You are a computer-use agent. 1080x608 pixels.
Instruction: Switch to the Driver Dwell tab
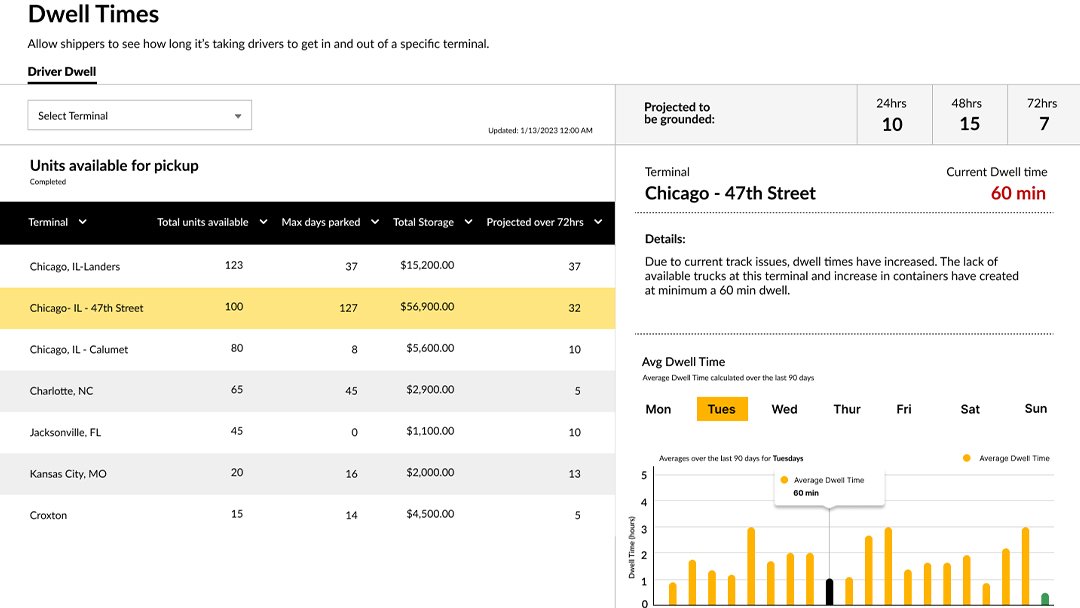tap(62, 72)
